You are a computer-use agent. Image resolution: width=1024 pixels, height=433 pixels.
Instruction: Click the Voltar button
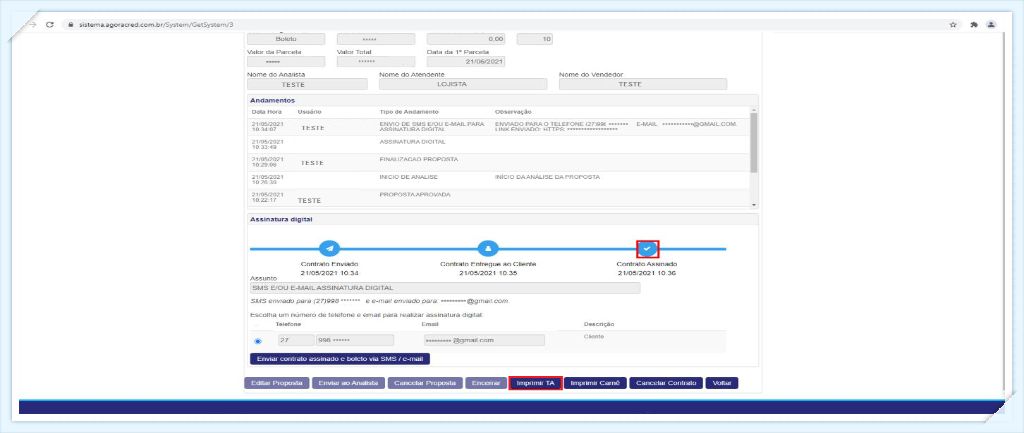coord(722,383)
